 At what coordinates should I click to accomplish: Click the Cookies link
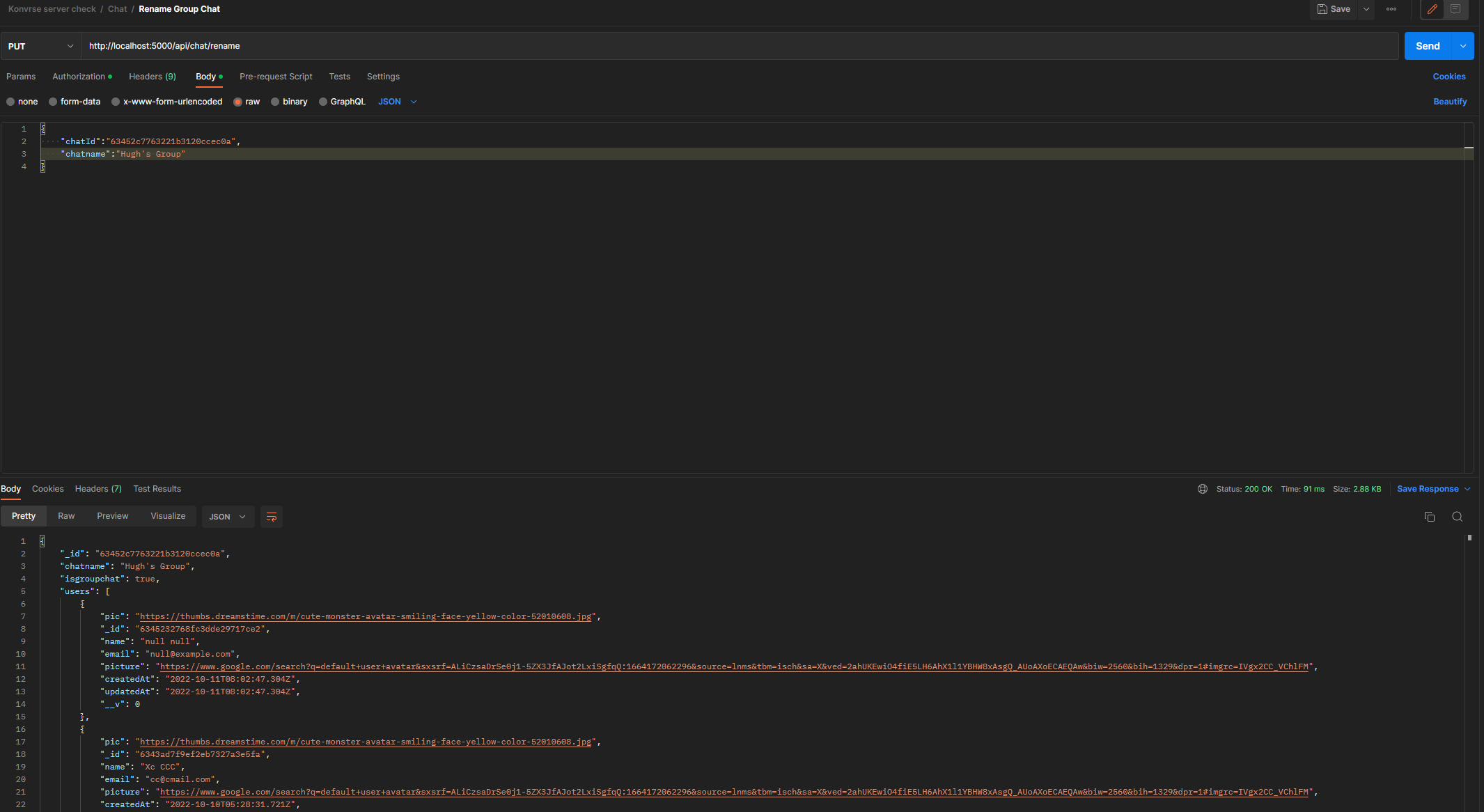[x=1449, y=77]
